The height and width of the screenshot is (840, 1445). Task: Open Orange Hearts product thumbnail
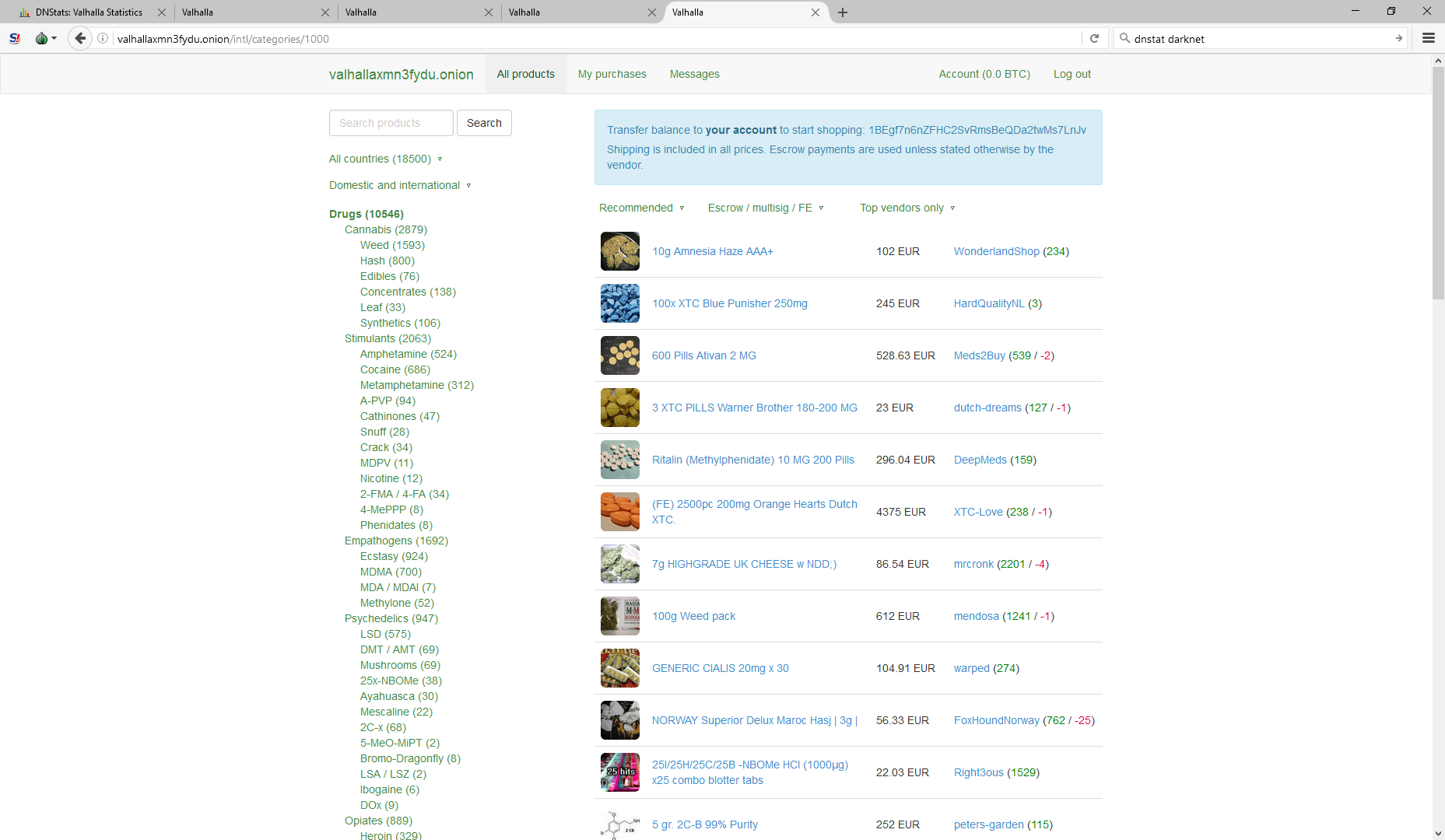pyautogui.click(x=620, y=512)
